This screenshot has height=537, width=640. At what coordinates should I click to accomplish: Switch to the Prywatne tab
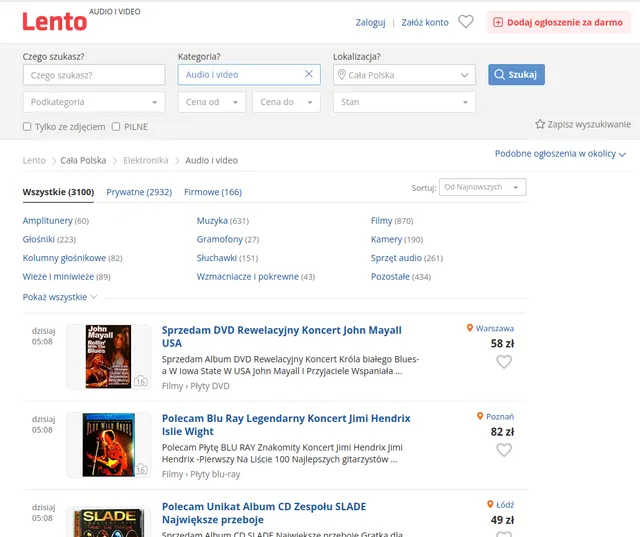point(139,192)
